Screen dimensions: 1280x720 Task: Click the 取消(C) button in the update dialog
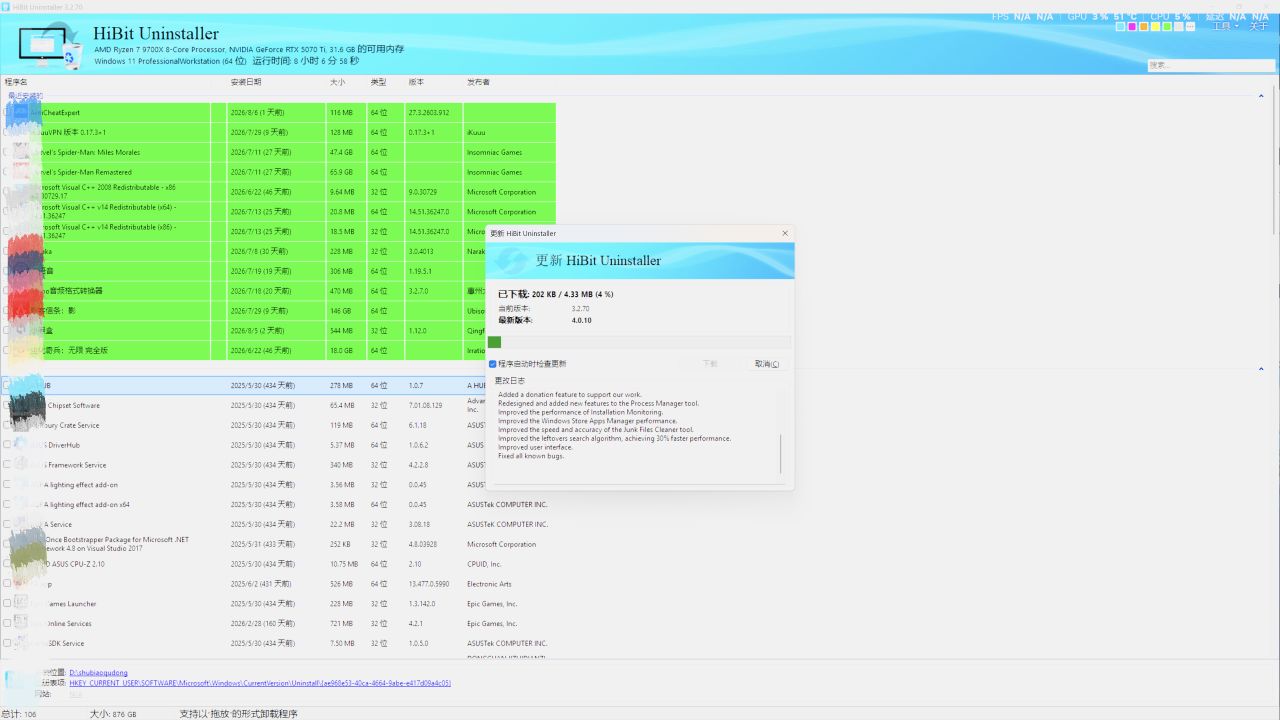(x=767, y=364)
